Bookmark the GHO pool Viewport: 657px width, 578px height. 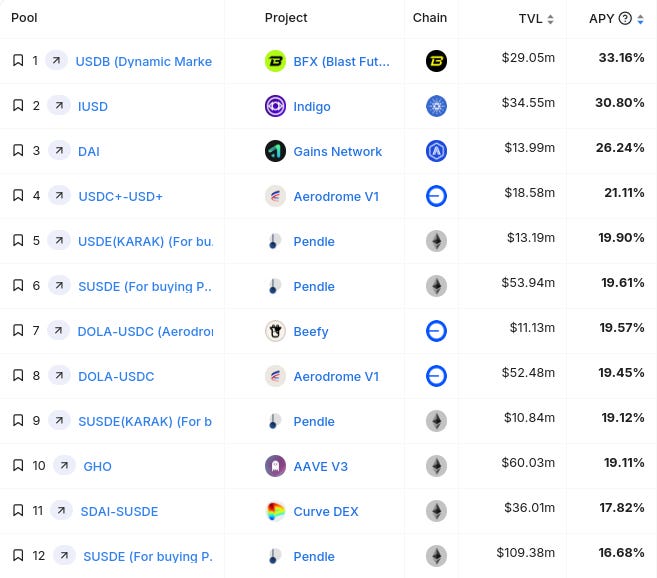[x=18, y=465]
